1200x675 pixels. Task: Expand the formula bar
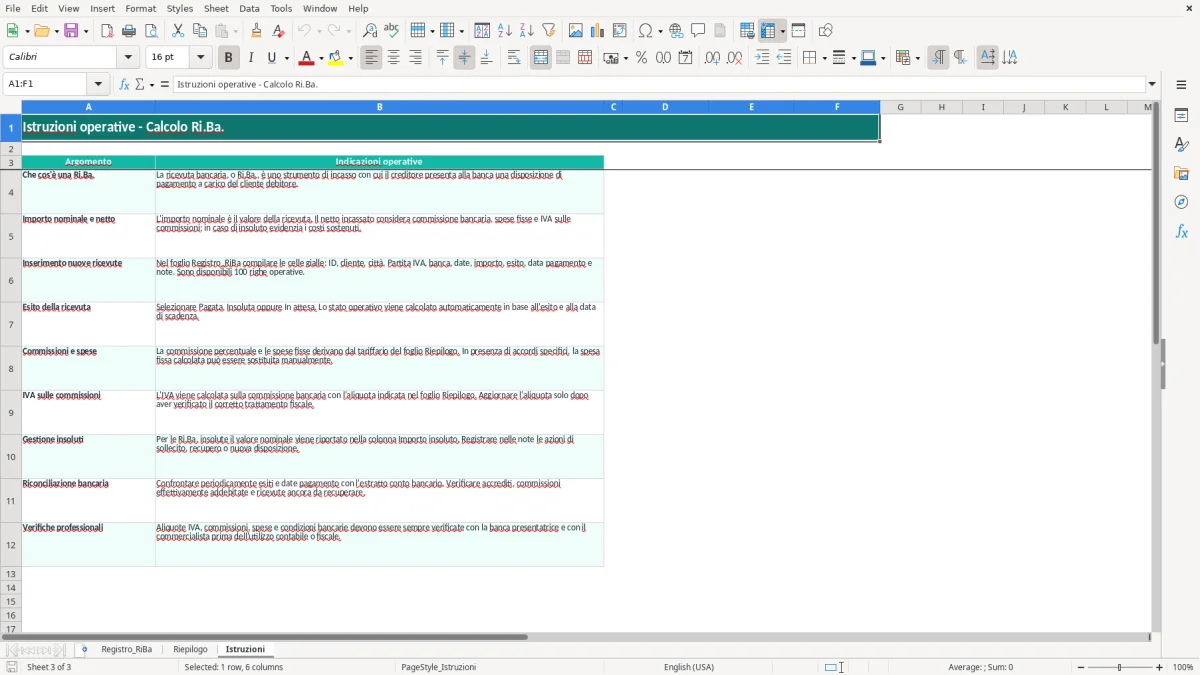(1153, 84)
